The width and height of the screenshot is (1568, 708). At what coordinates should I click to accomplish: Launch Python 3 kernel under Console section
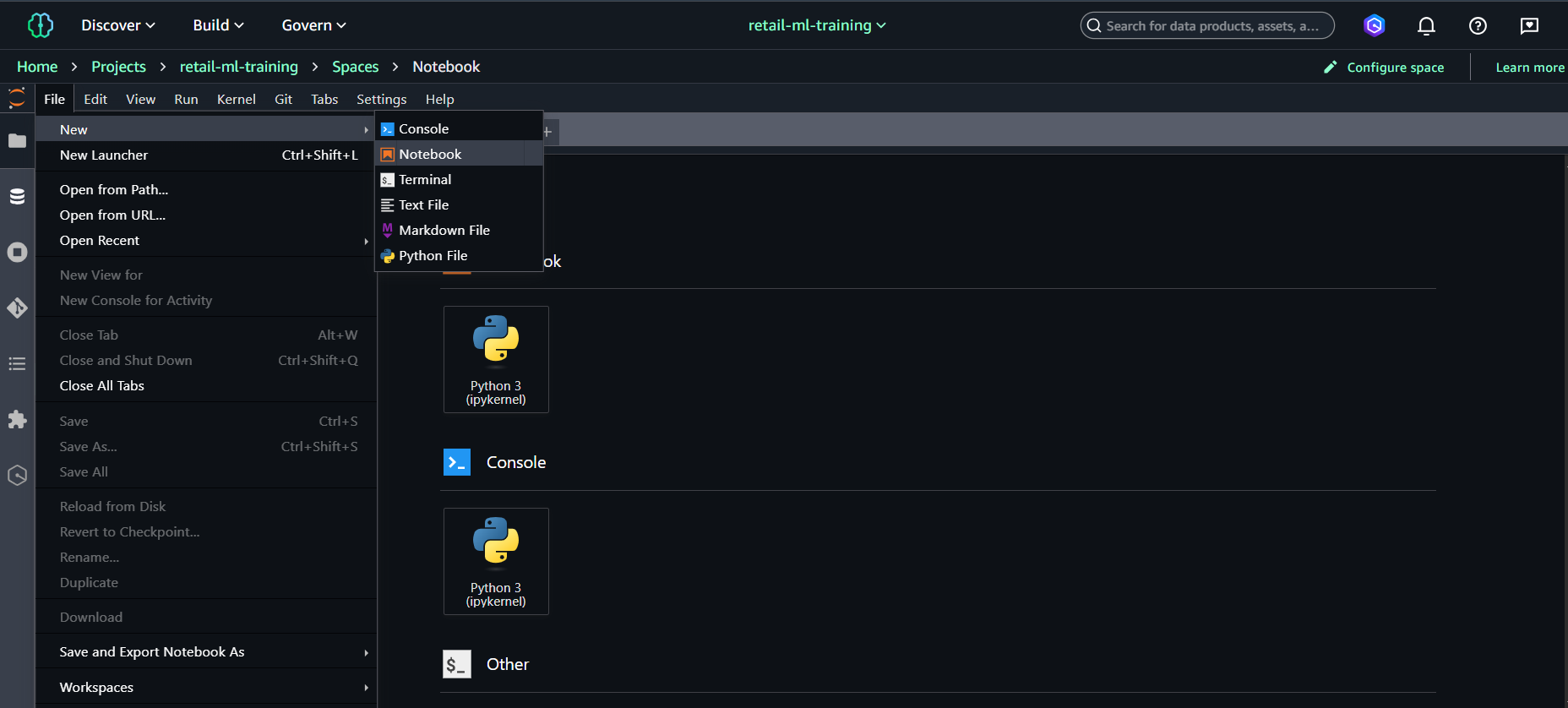tap(496, 561)
